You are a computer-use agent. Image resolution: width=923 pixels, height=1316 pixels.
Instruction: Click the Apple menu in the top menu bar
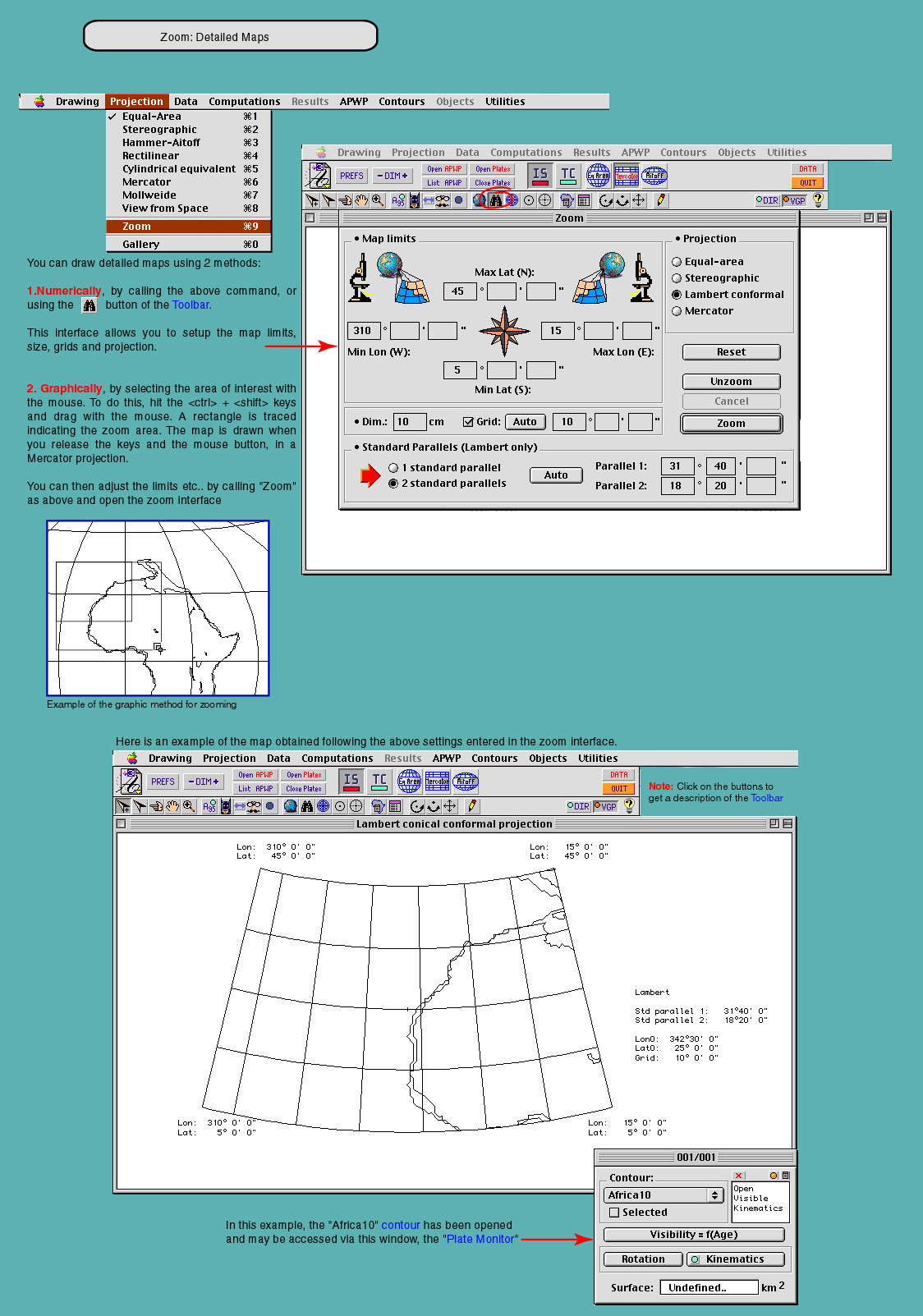(39, 102)
